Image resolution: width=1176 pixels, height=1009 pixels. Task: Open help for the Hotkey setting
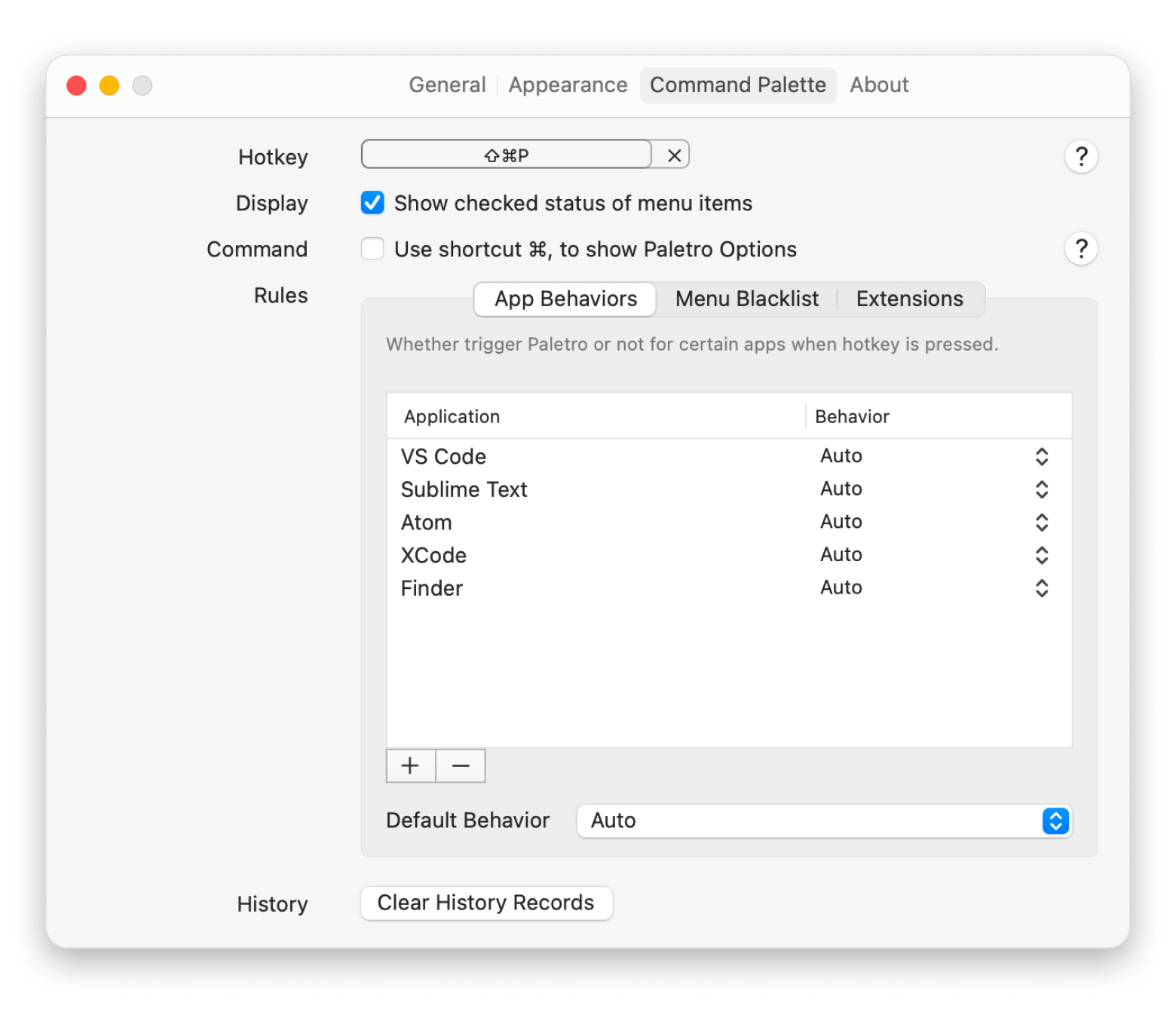[1081, 157]
